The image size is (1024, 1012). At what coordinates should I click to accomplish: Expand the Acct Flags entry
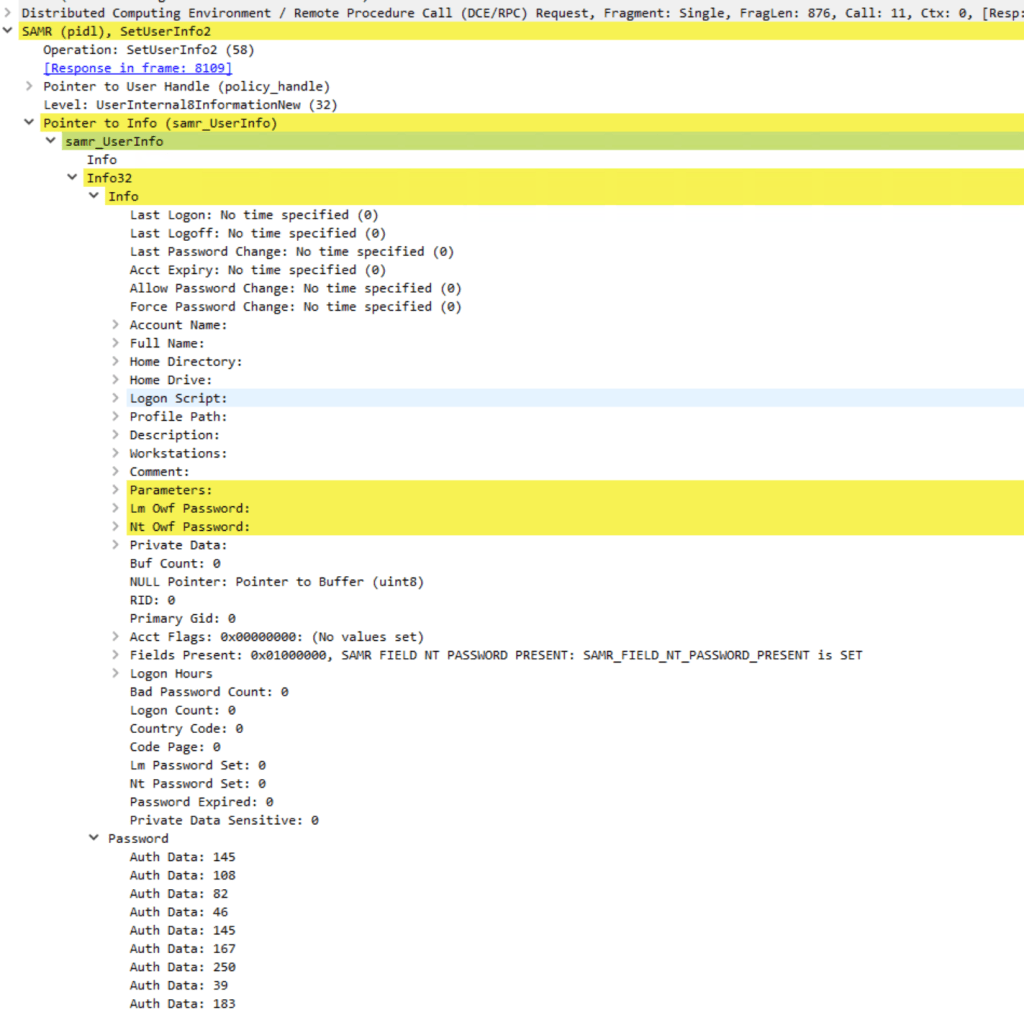click(x=116, y=637)
